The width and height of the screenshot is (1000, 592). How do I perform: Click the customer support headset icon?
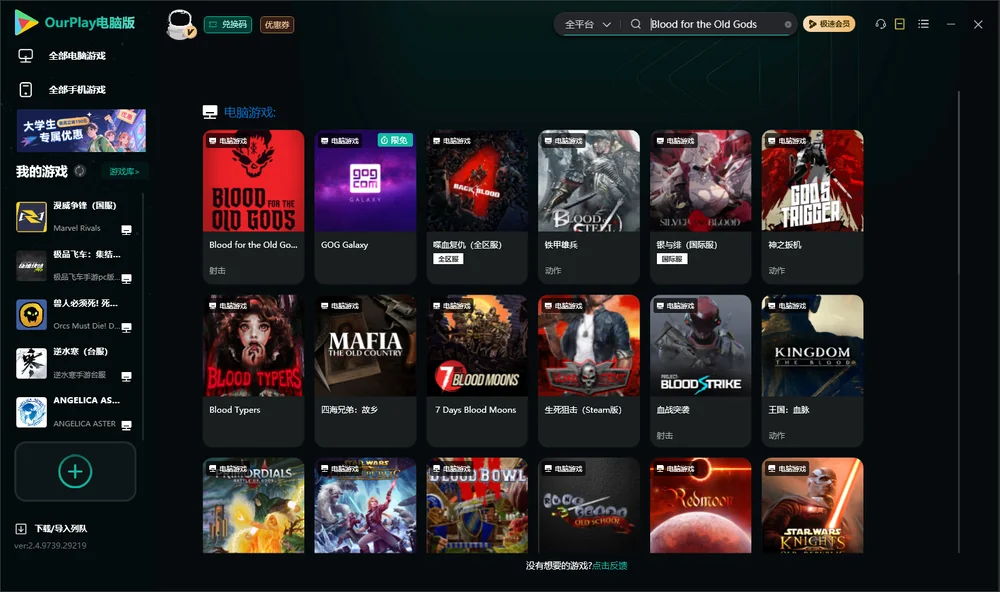click(x=881, y=24)
